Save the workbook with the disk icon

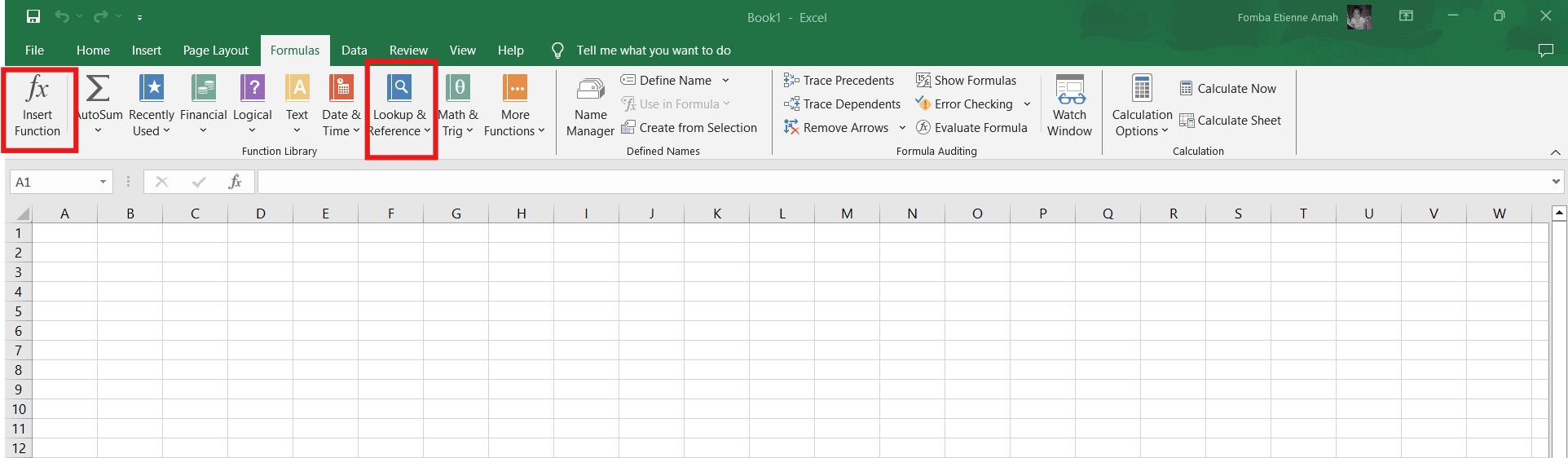(x=33, y=17)
